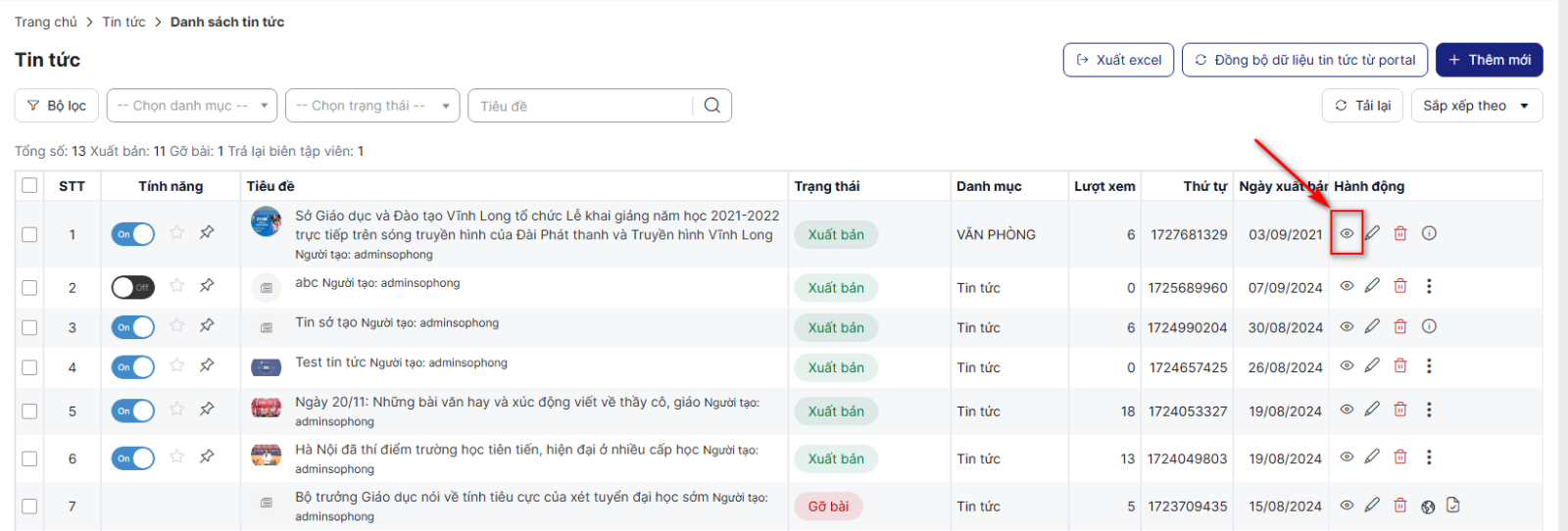The image size is (1568, 531).
Task: Open the info icon on row 1
Action: (x=1429, y=233)
